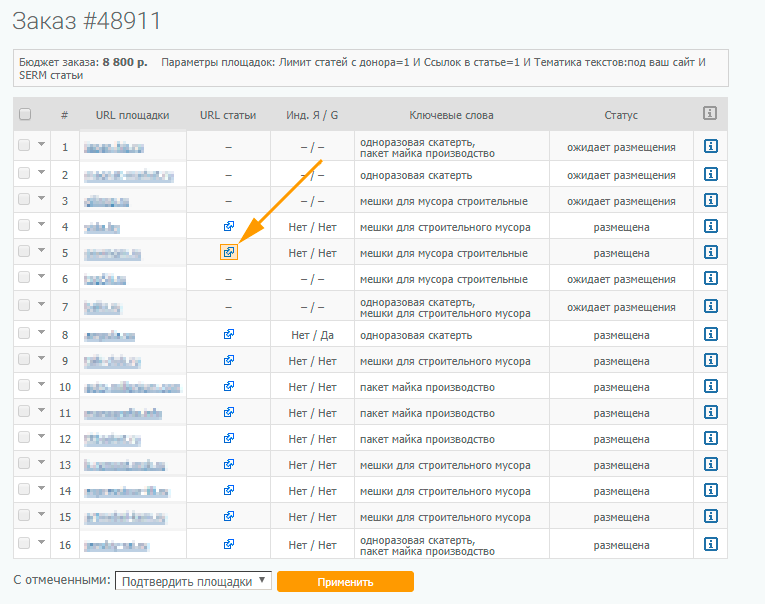
Task: Click the orange 'Применить' button
Action: 345,582
